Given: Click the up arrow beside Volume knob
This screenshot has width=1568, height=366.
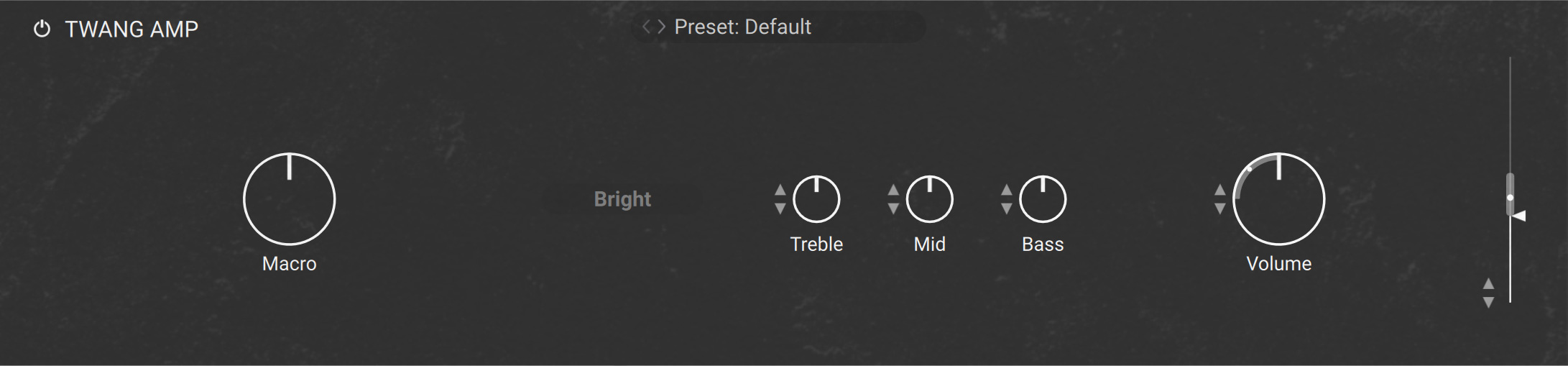Looking at the screenshot, I should point(1219,191).
